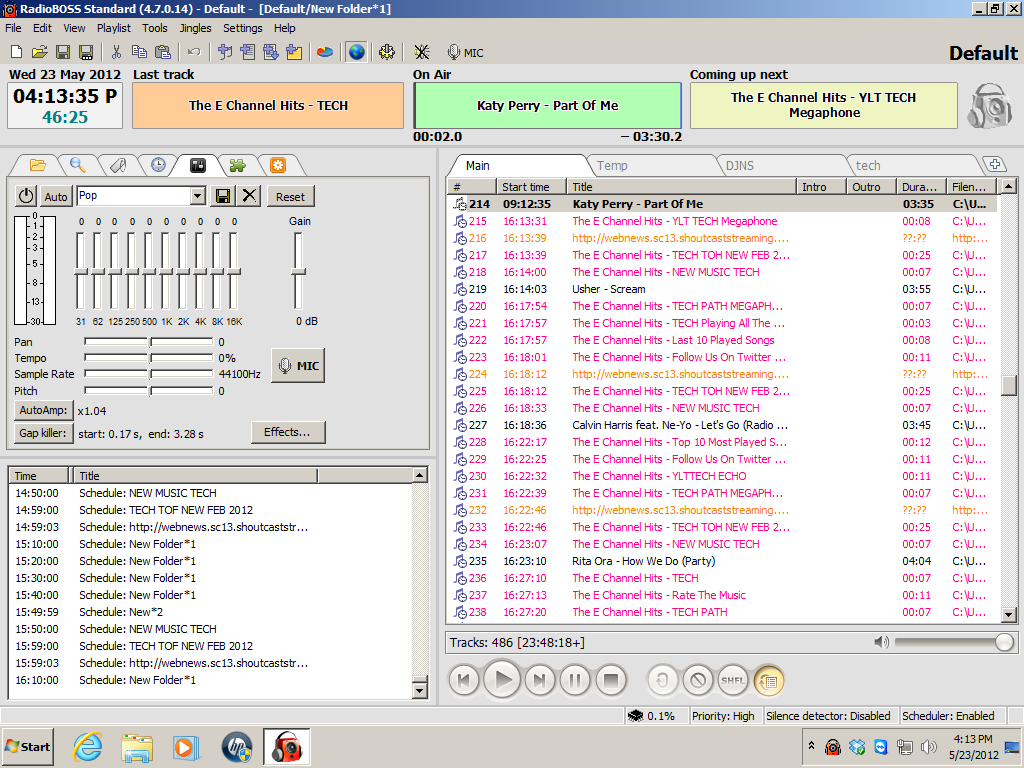
Task: Click the main volume slider
Action: (954, 643)
